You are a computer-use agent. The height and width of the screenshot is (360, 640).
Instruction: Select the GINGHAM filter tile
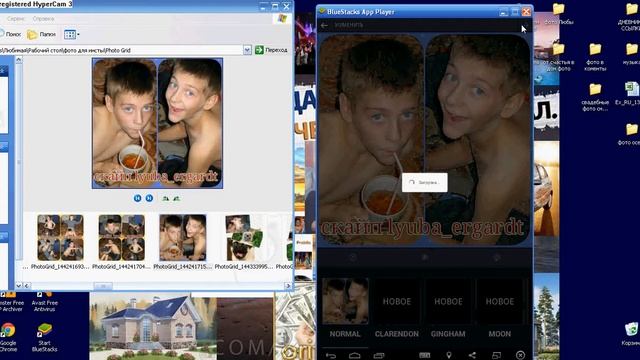point(448,301)
